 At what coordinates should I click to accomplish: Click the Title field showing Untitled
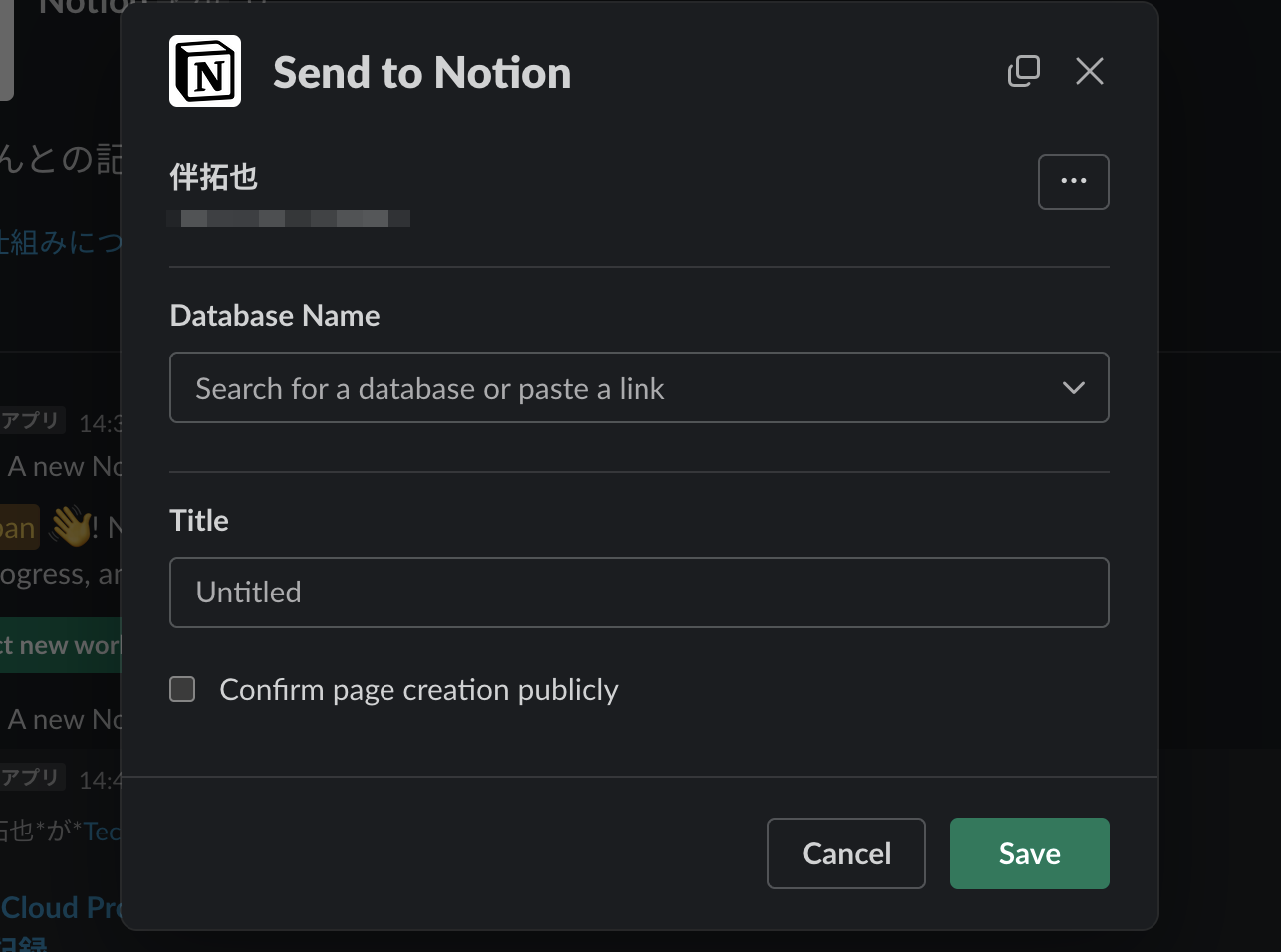pyautogui.click(x=640, y=592)
